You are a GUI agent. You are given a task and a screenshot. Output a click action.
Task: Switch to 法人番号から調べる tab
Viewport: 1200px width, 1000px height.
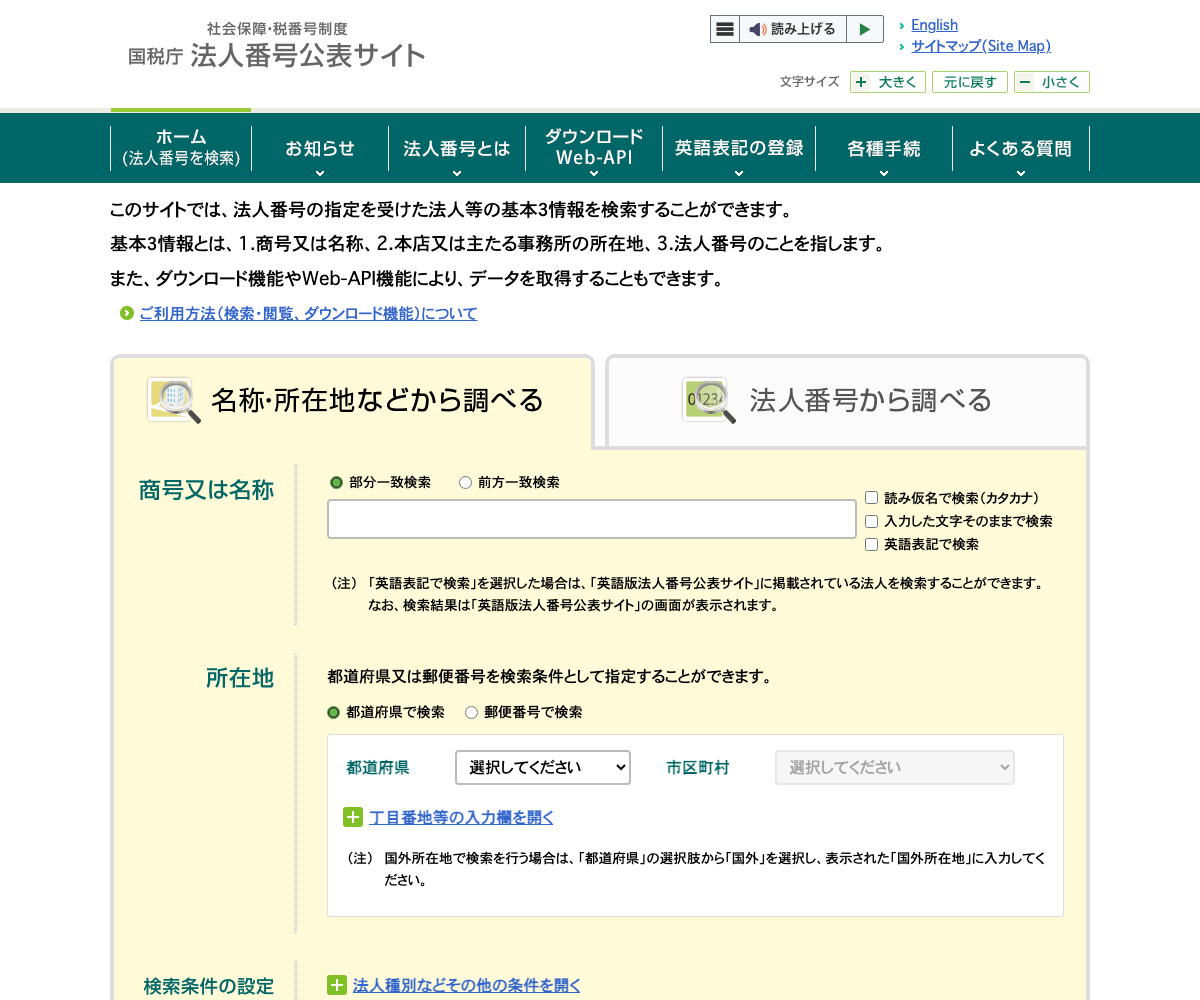847,401
